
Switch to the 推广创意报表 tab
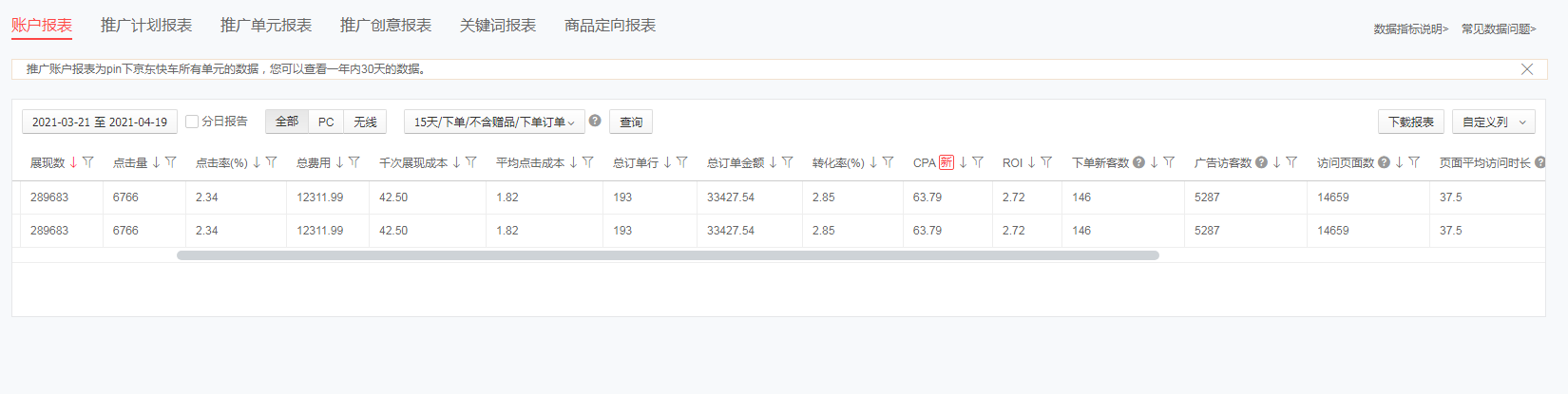click(x=386, y=26)
